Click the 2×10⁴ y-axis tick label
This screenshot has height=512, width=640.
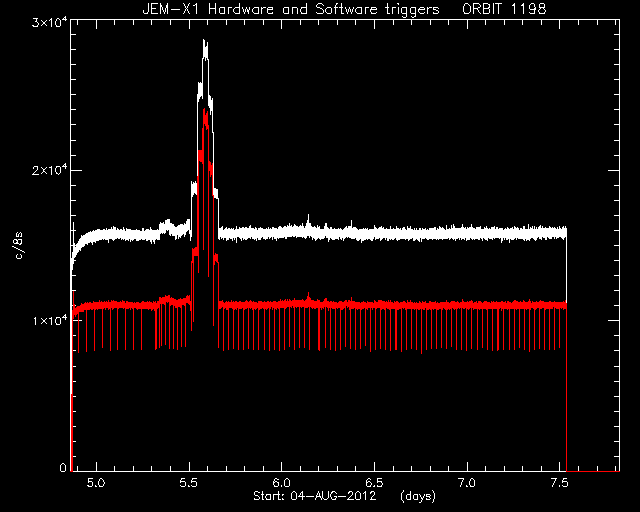(x=49, y=169)
